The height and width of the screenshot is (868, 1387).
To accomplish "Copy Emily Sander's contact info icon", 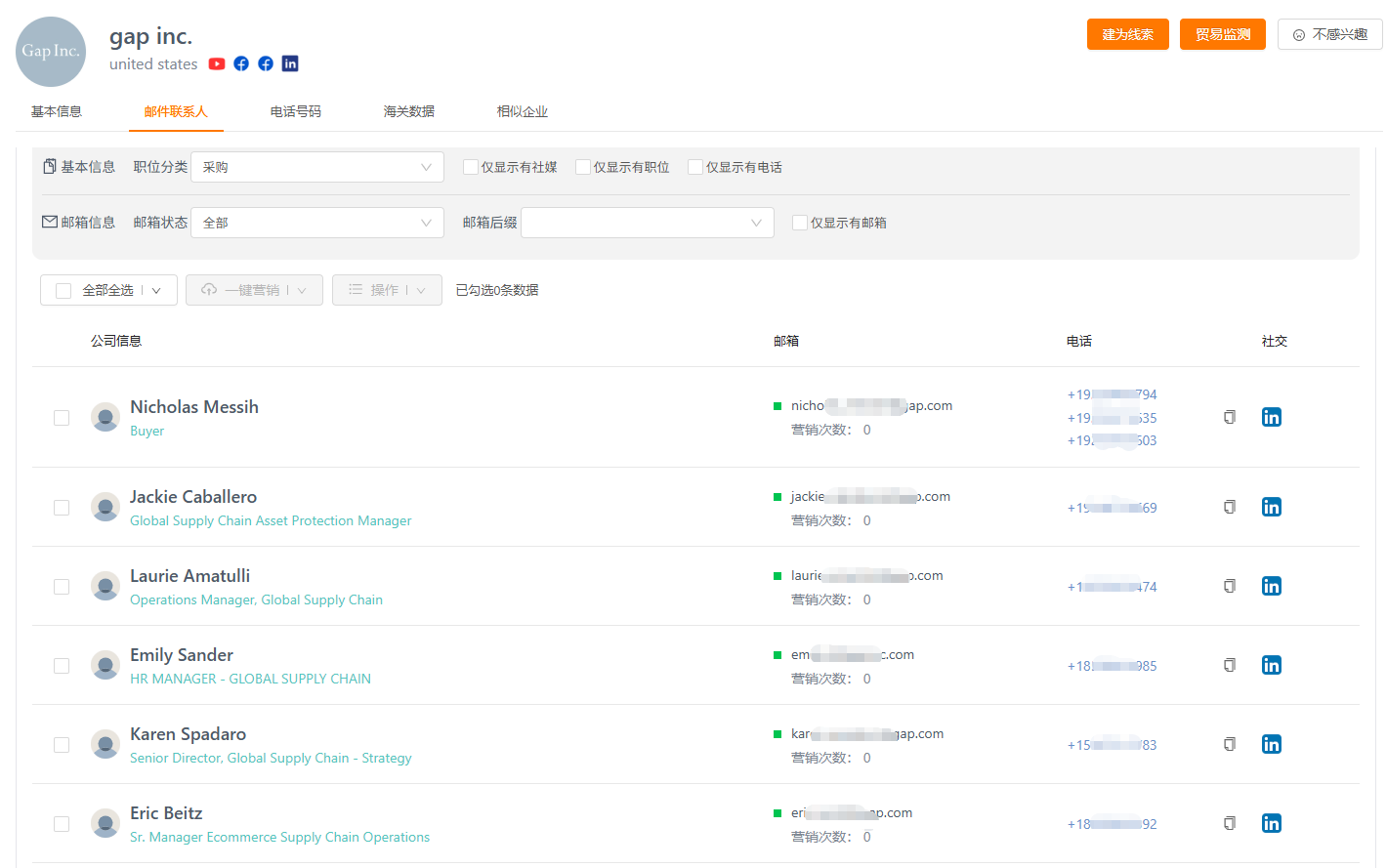I will tap(1230, 665).
